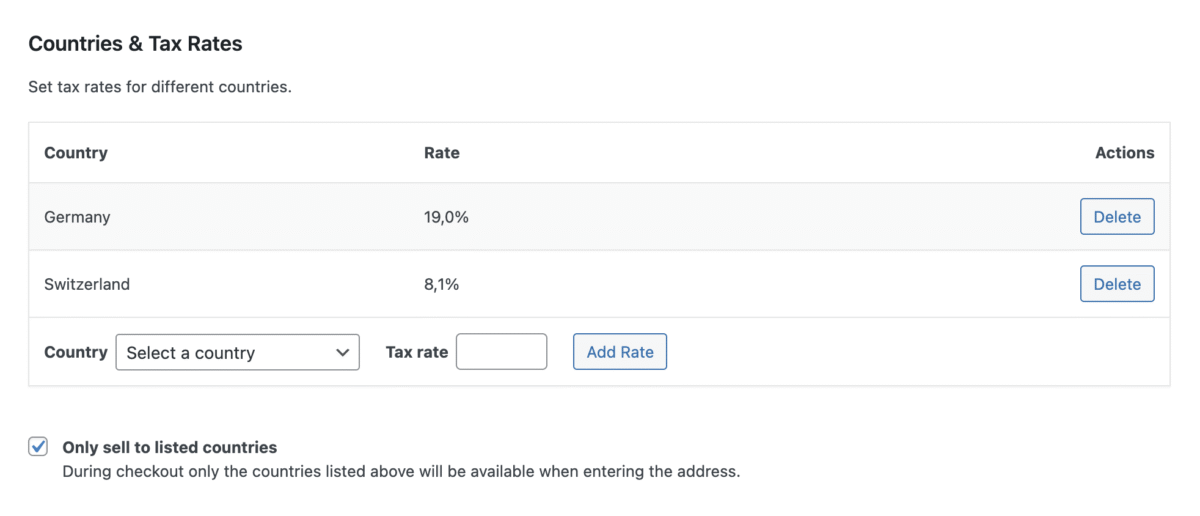Click the 8,1% rate value
This screenshot has height=516, width=1200.
442,284
